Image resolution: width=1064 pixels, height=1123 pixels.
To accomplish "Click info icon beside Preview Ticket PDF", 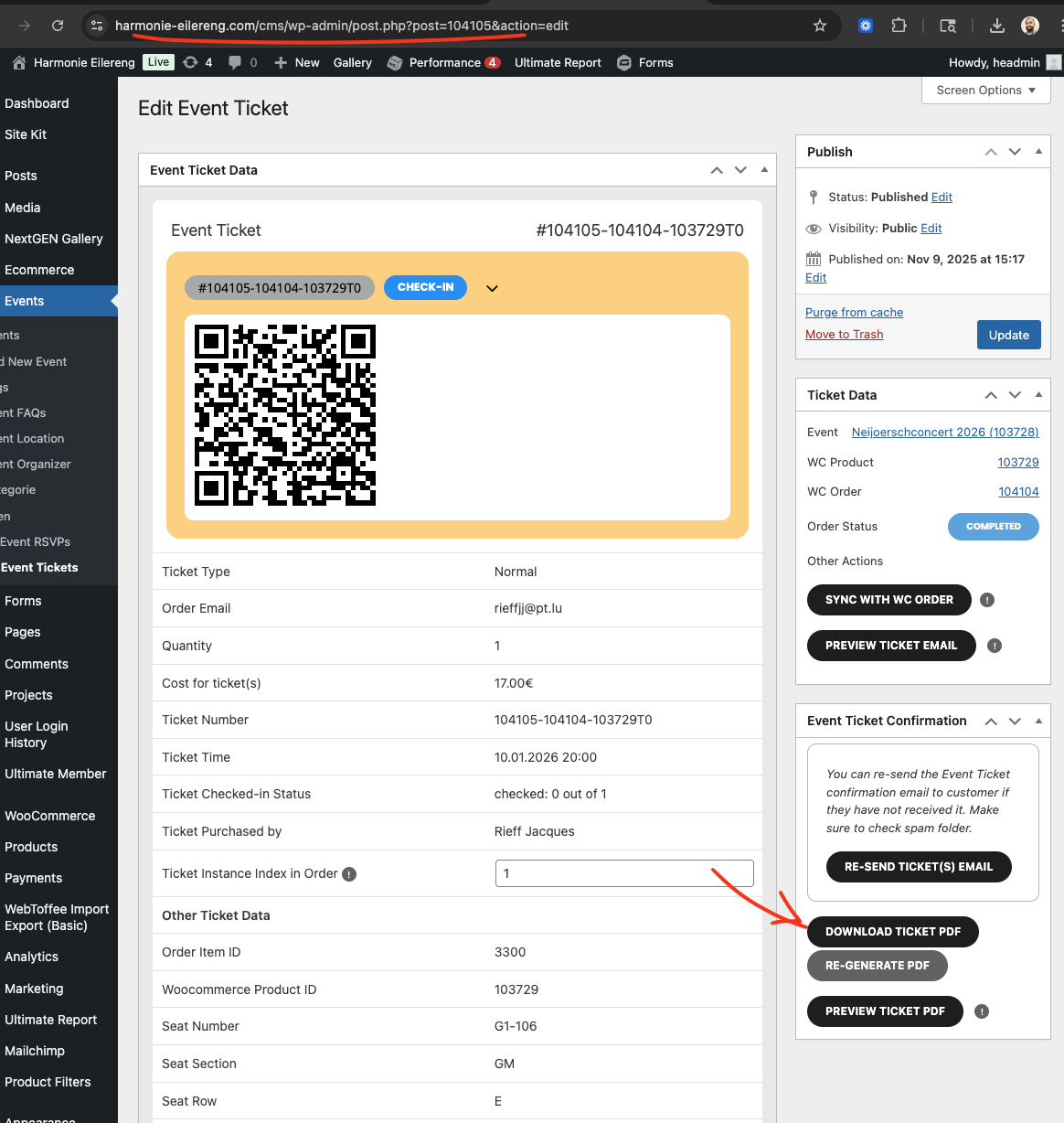I will 982,1011.
